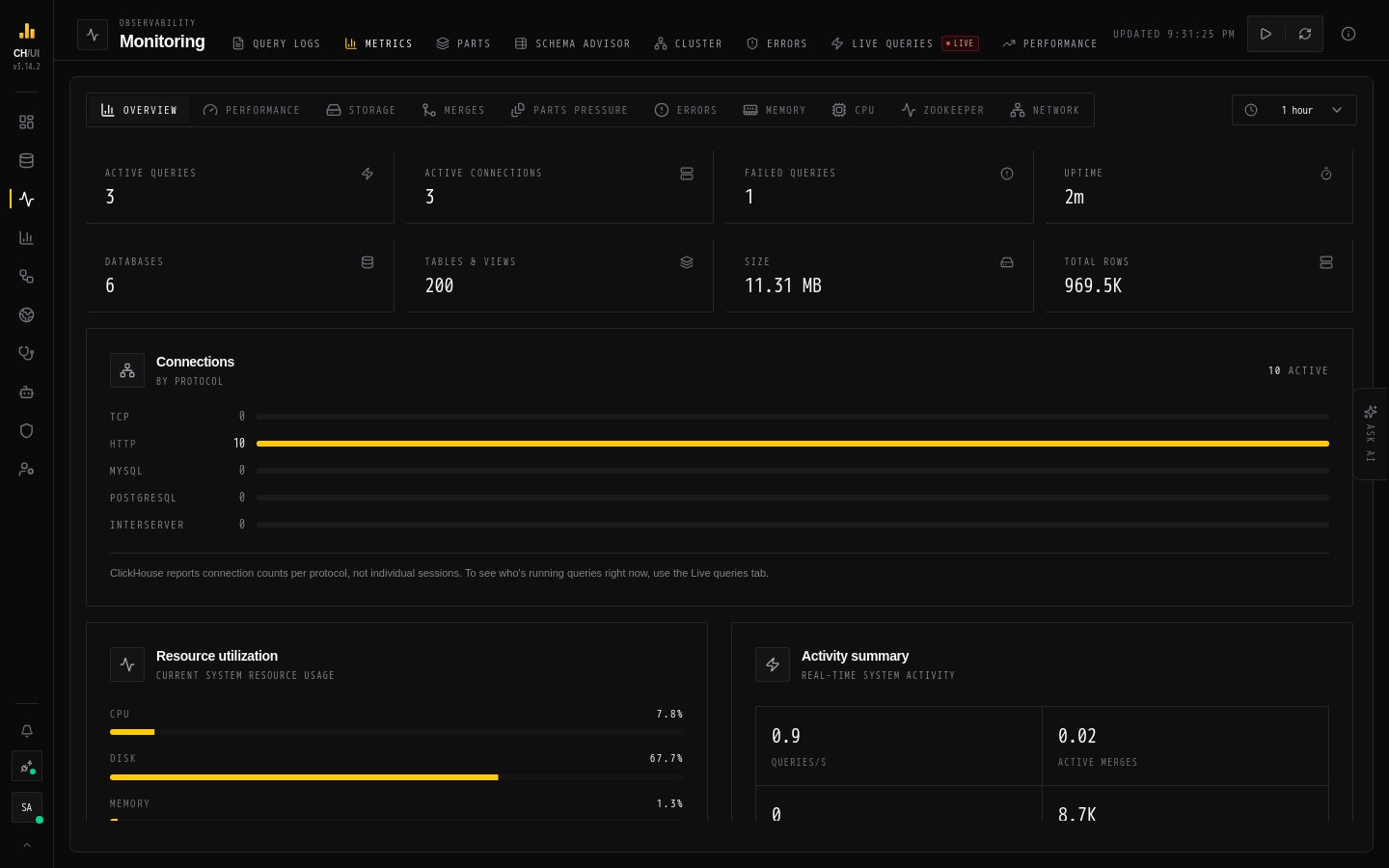This screenshot has width=1389, height=868.
Task: Switch to the Memory sub-tab
Action: point(775,110)
